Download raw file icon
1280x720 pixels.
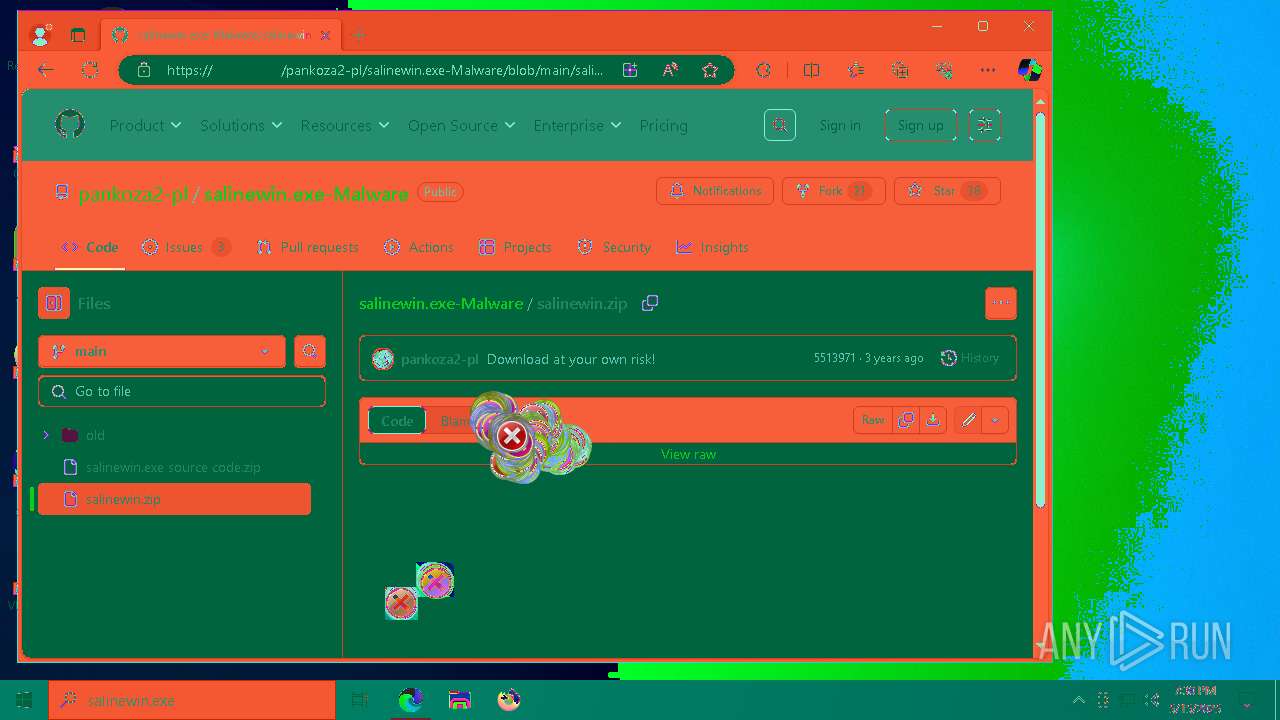(932, 420)
